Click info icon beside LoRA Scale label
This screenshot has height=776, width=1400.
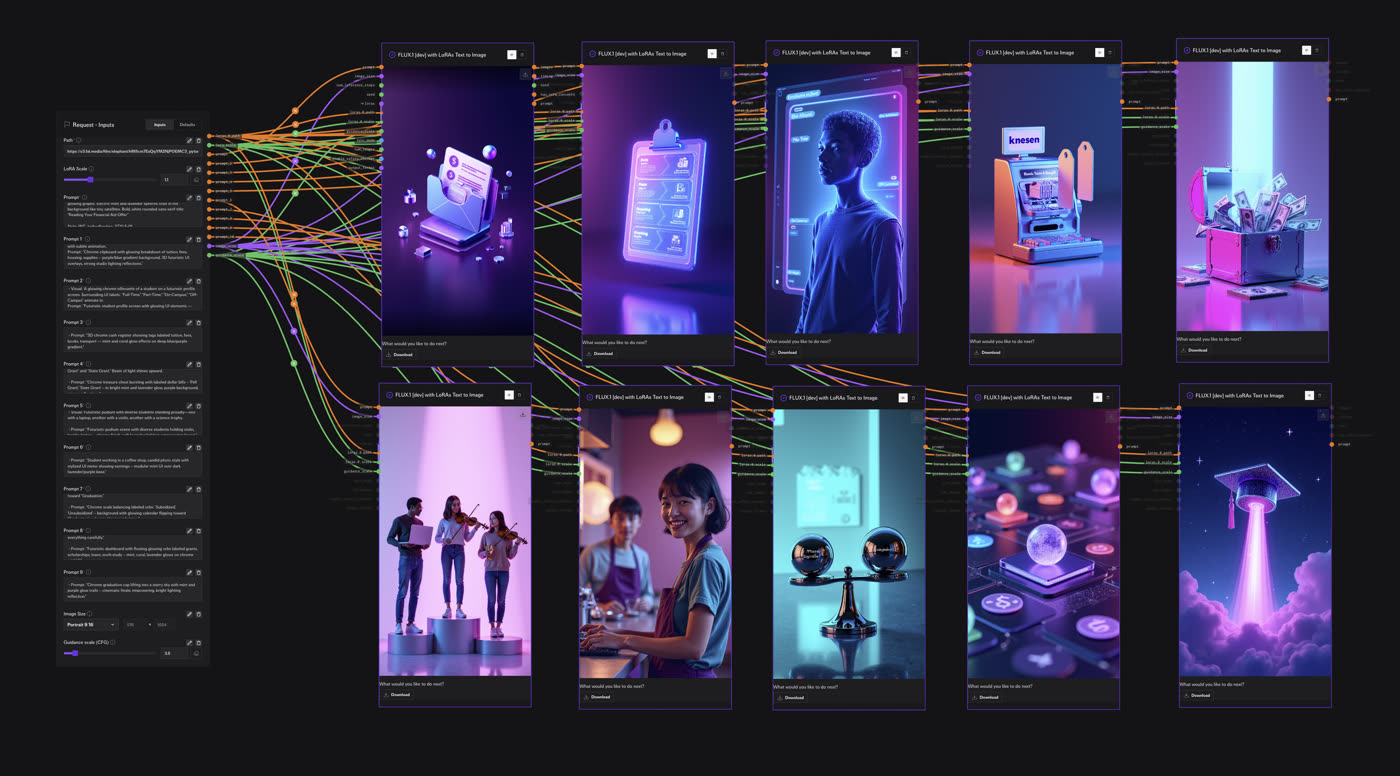click(91, 168)
